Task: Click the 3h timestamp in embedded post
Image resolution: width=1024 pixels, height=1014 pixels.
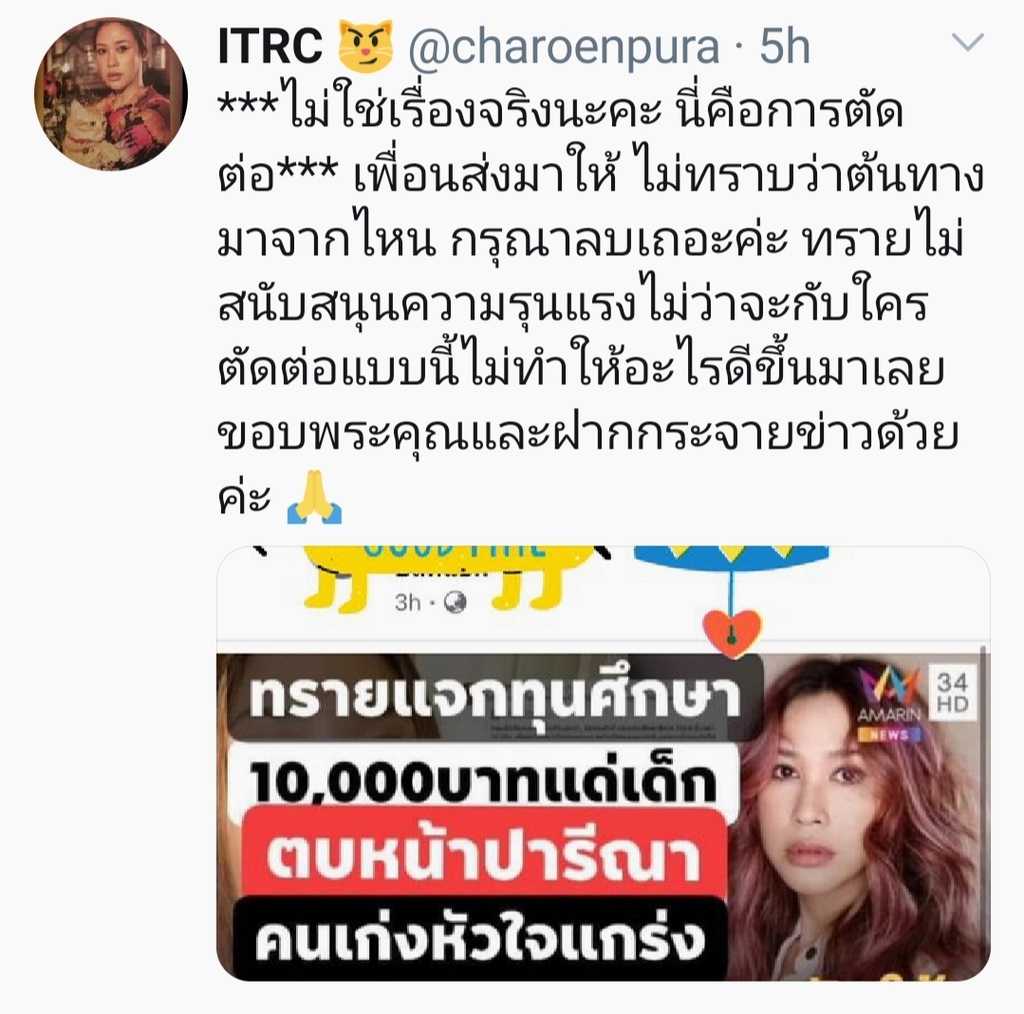Action: click(x=408, y=602)
